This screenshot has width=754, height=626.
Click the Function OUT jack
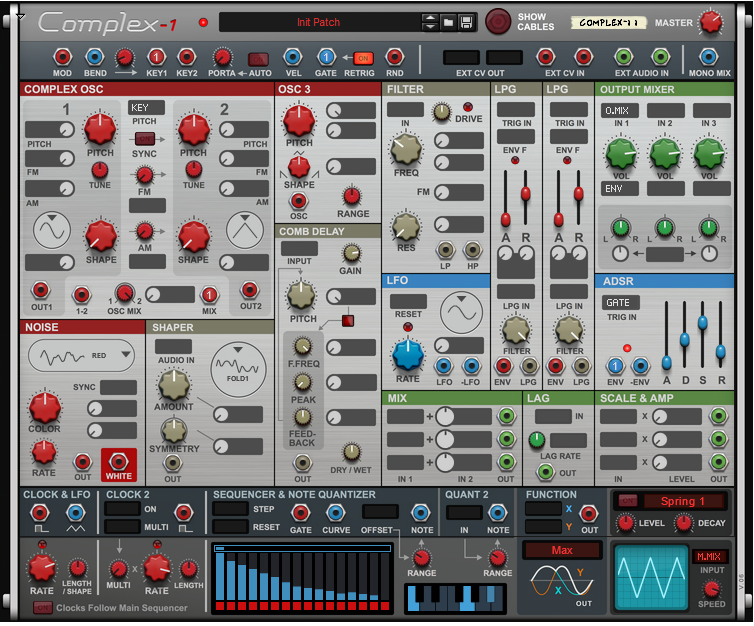tap(589, 513)
